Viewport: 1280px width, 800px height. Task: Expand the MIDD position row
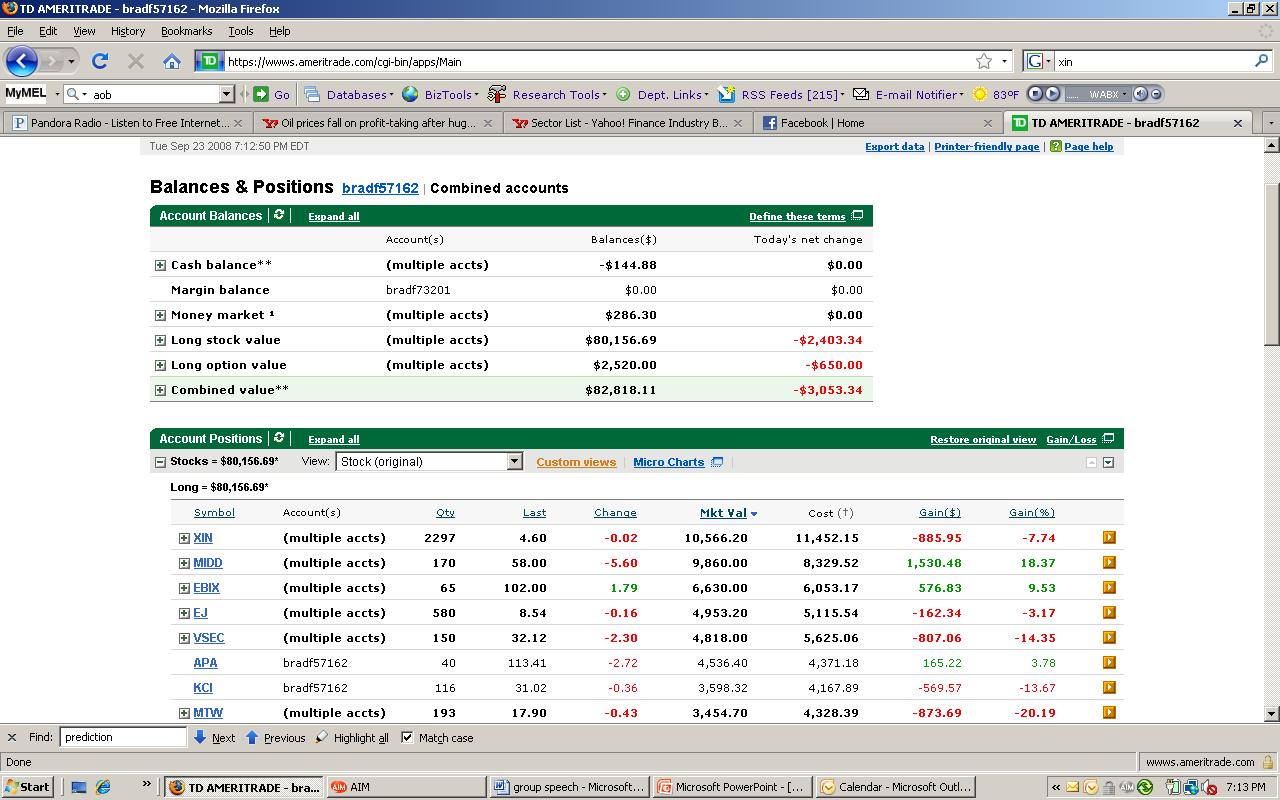click(x=184, y=563)
